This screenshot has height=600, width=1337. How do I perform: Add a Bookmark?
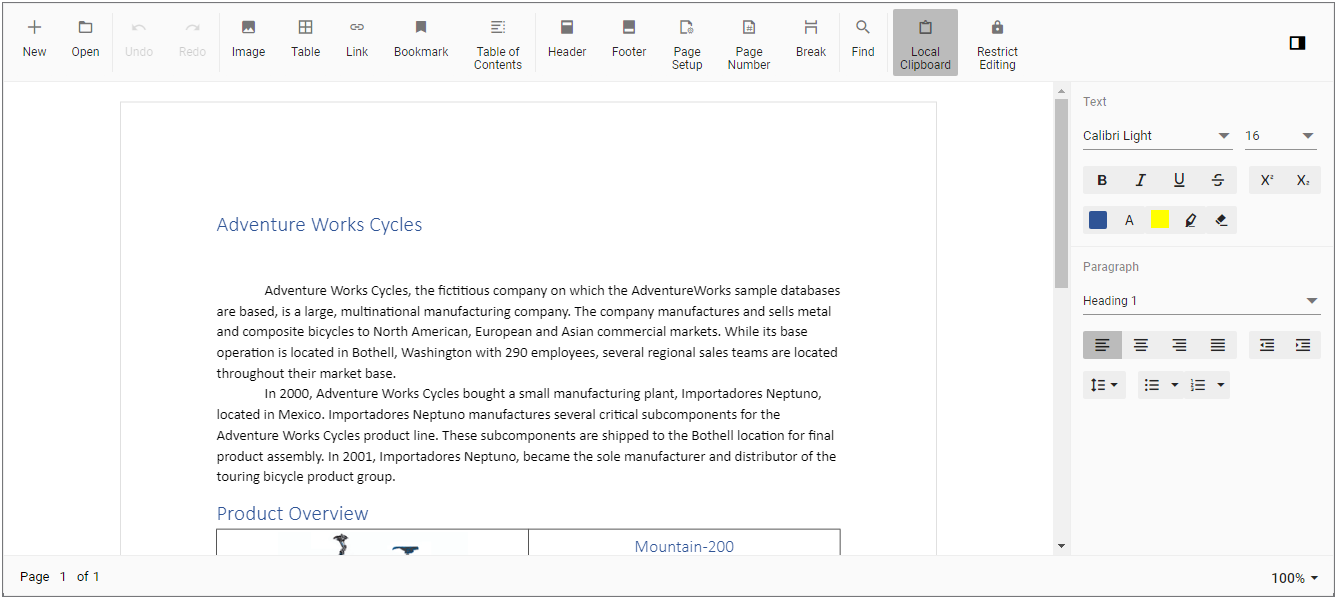pyautogui.click(x=421, y=41)
